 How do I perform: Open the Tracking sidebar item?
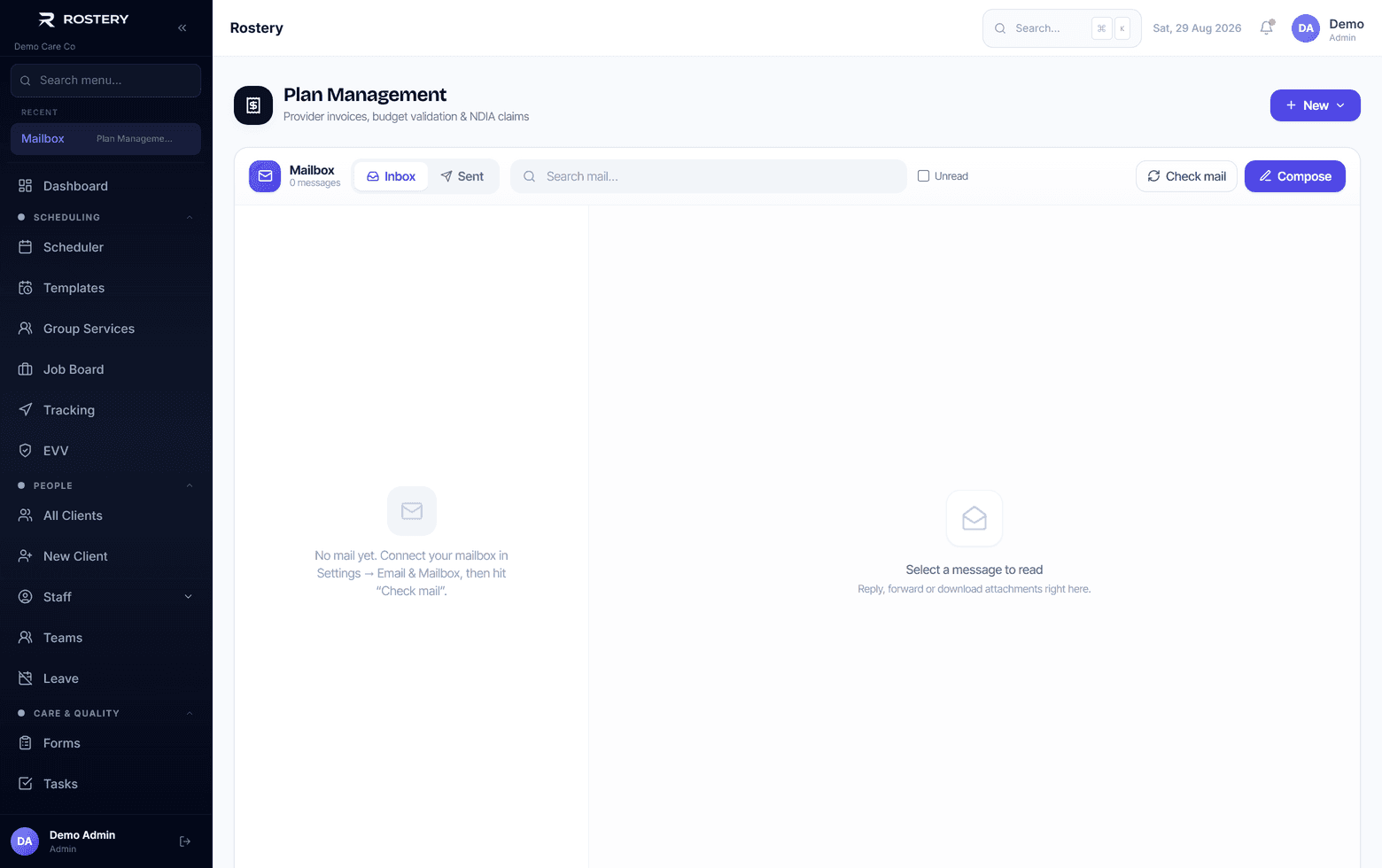pos(106,410)
